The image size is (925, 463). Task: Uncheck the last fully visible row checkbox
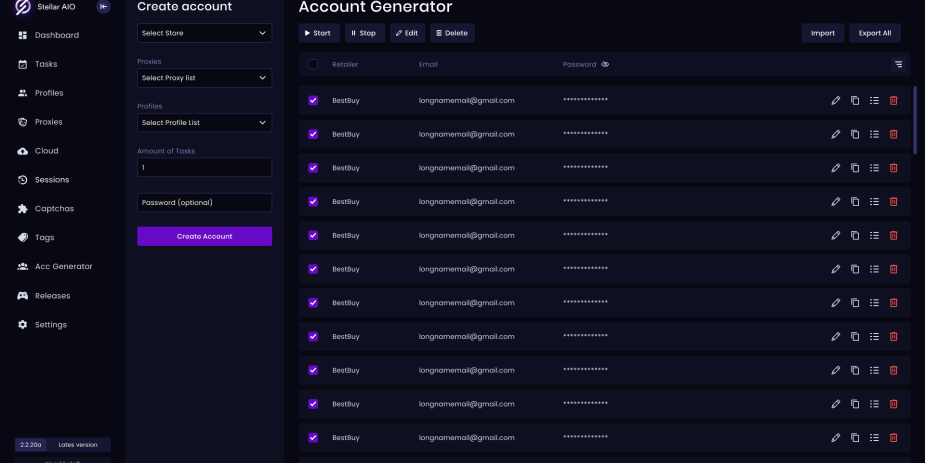(x=313, y=438)
